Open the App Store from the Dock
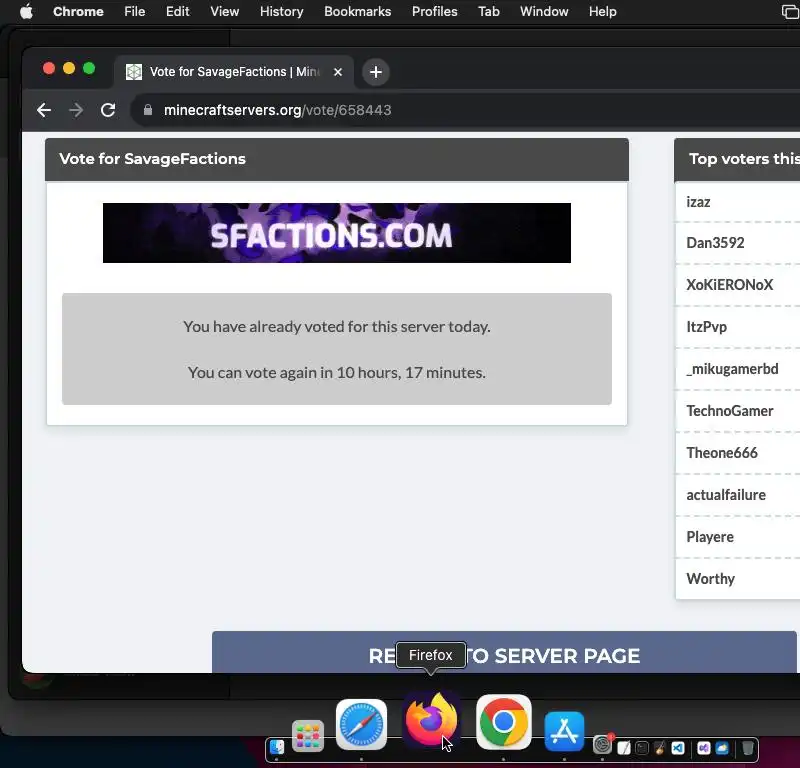Screen dimensions: 800x768 click(564, 731)
